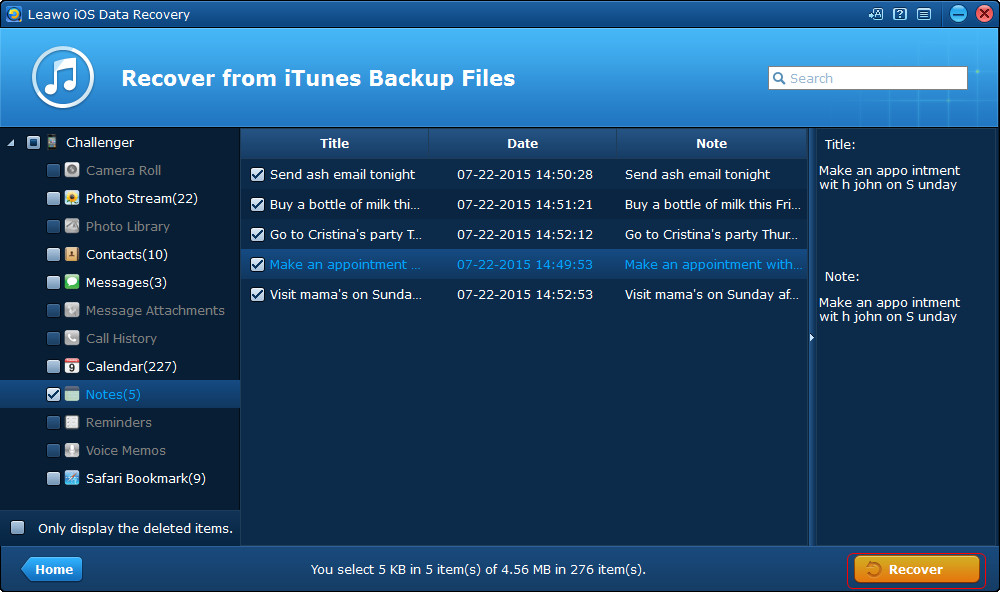Click the Notes icon
This screenshot has width=1000, height=592.
pos(72,394)
